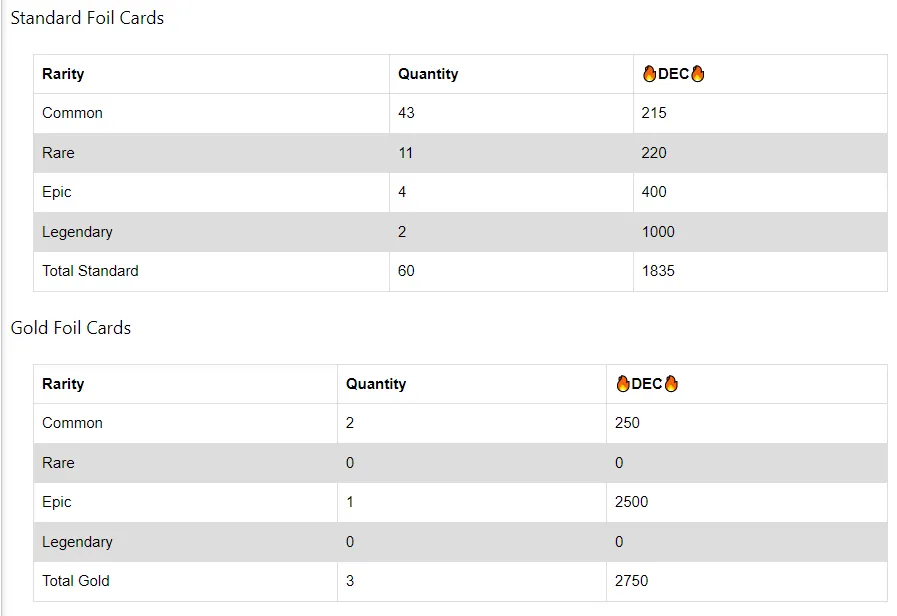Click the Gold Epic DEC value 2500
This screenshot has width=897, height=616.
(632, 502)
